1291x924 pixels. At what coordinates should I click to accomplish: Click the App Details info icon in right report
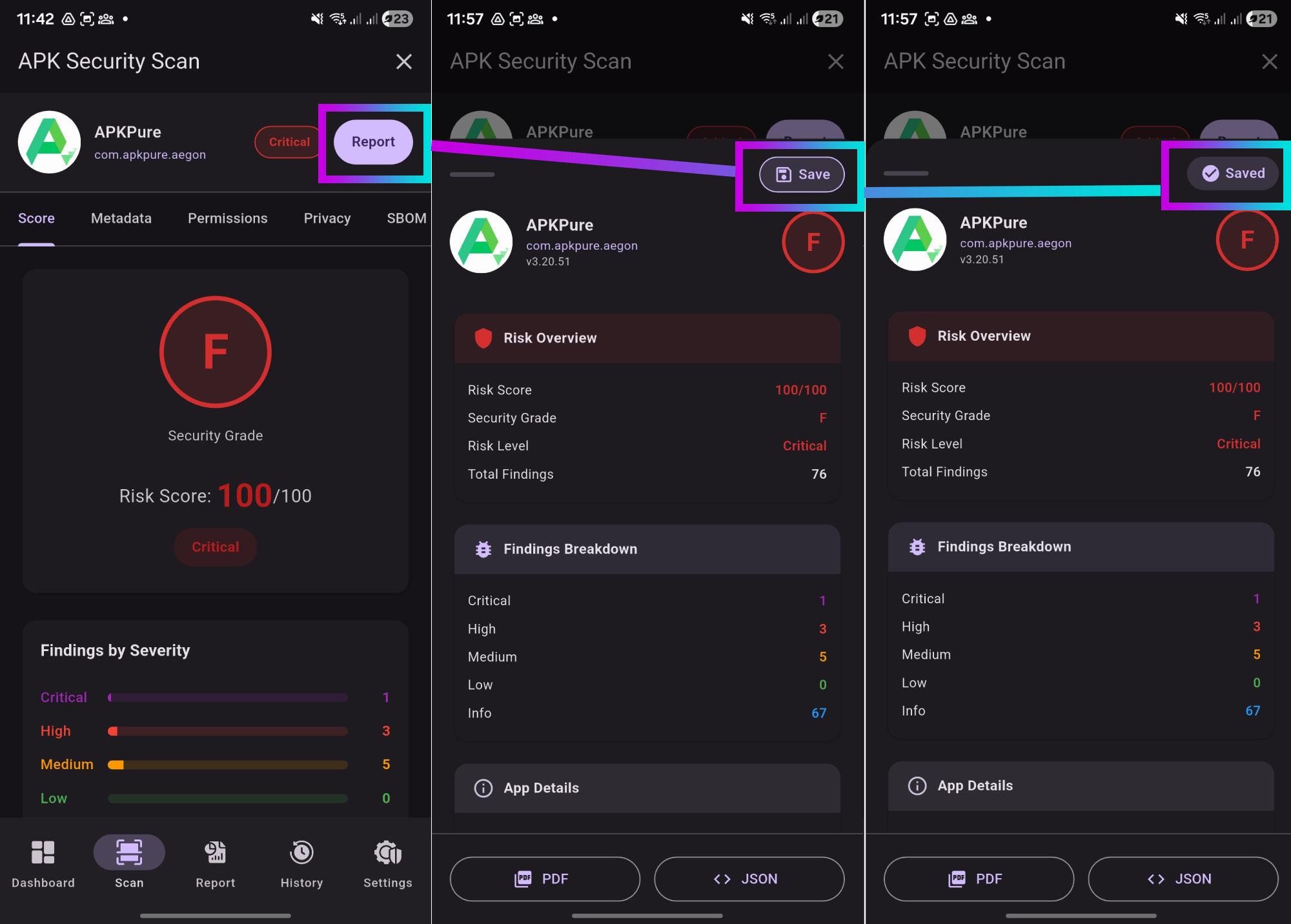917,786
